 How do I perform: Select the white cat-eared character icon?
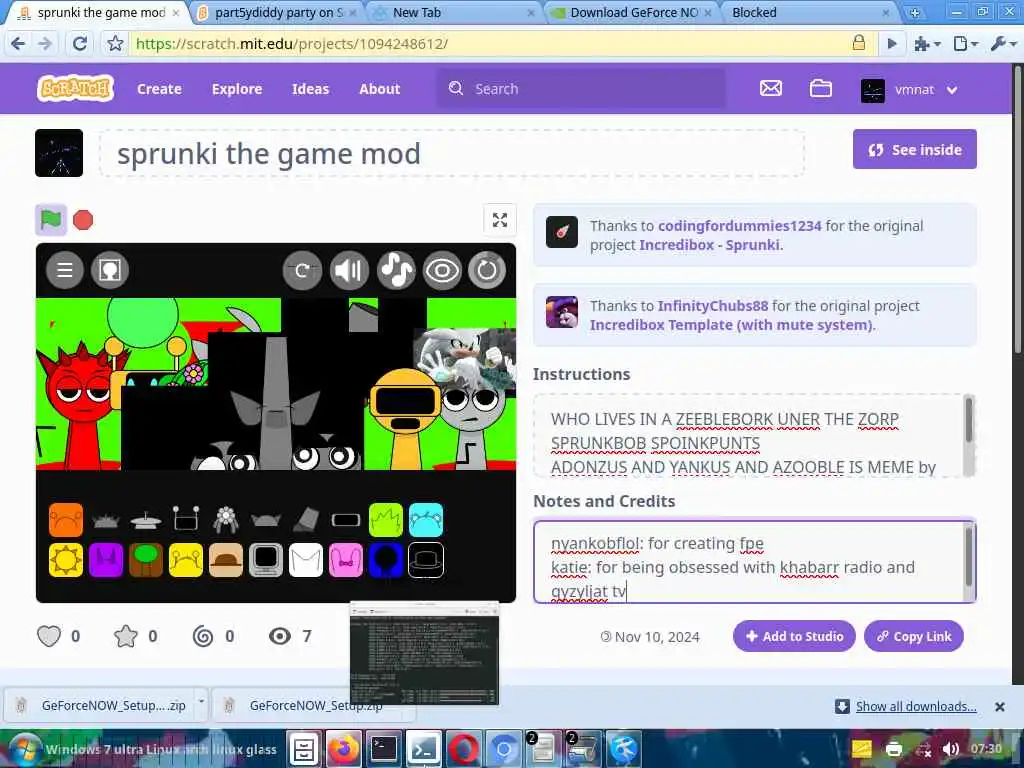(306, 560)
